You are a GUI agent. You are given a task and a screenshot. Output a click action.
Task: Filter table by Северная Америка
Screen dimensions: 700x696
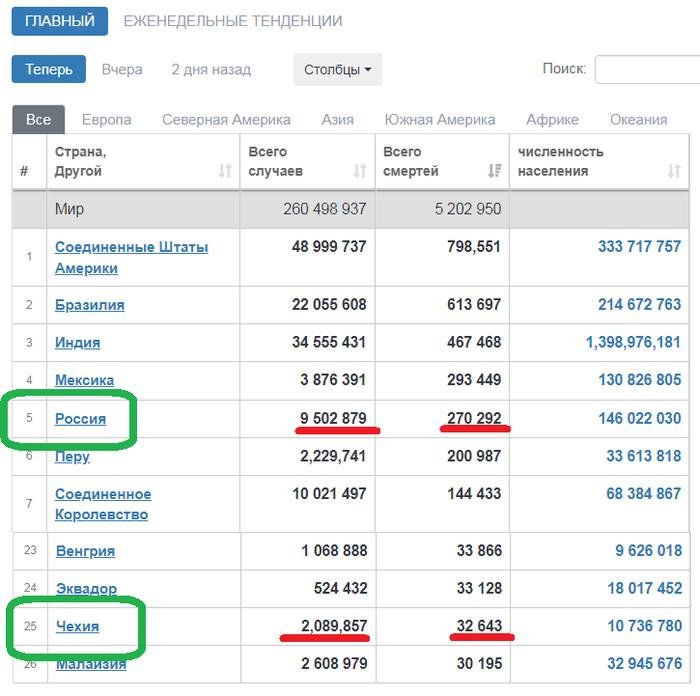pyautogui.click(x=226, y=119)
